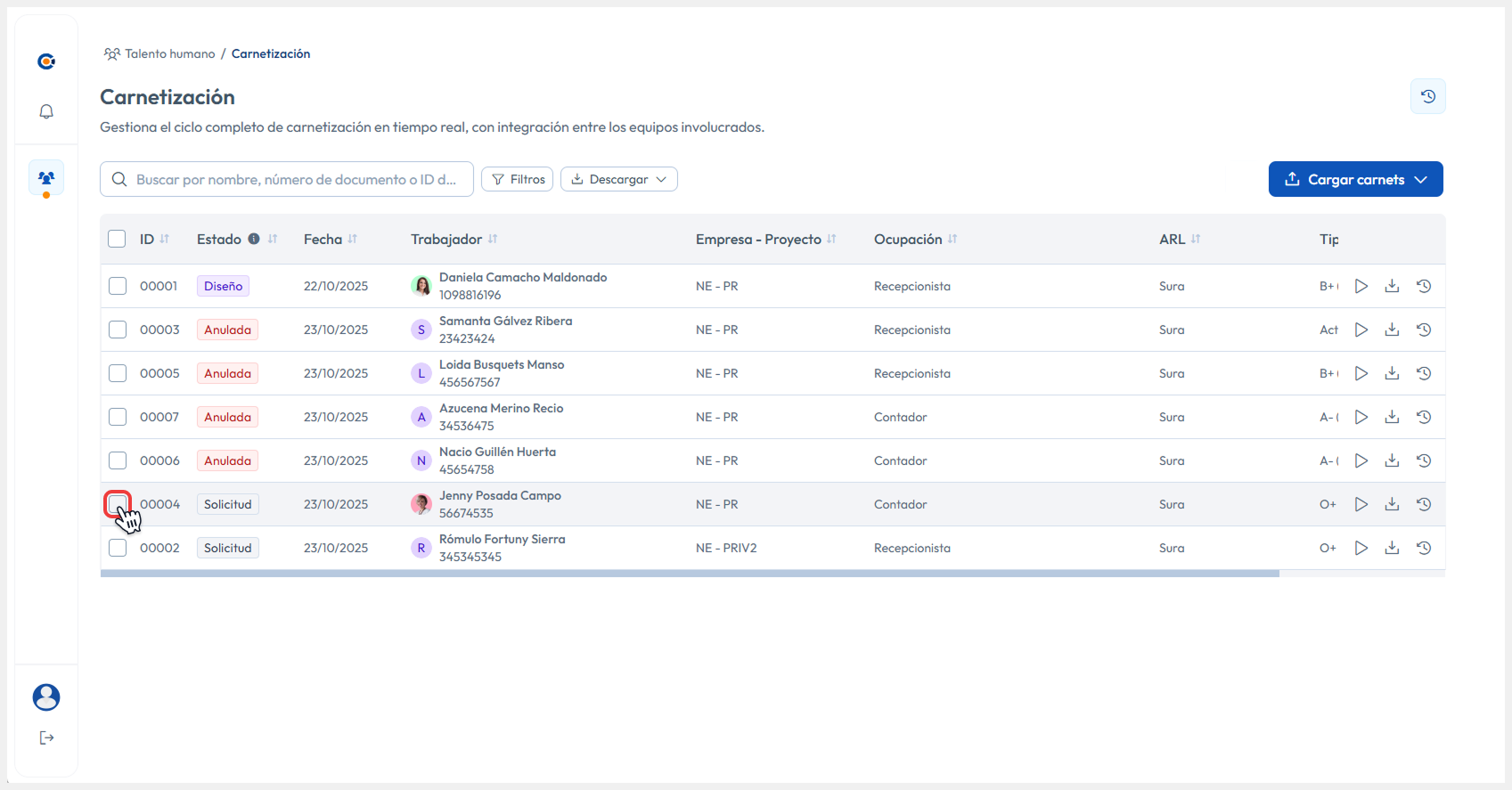This screenshot has height=790, width=1512.
Task: Open the user profile avatar icon
Action: click(46, 697)
